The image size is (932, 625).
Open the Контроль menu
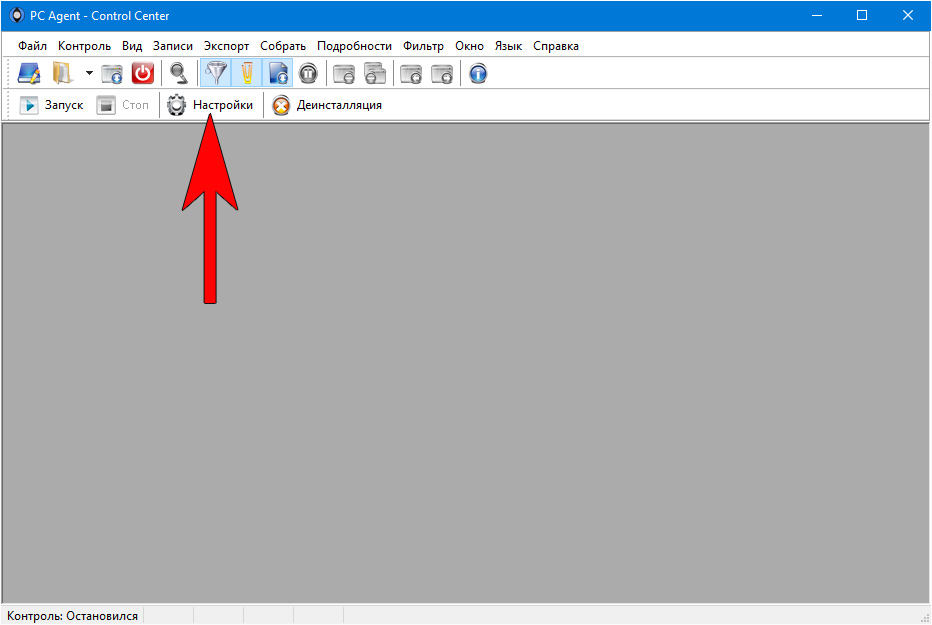point(84,46)
